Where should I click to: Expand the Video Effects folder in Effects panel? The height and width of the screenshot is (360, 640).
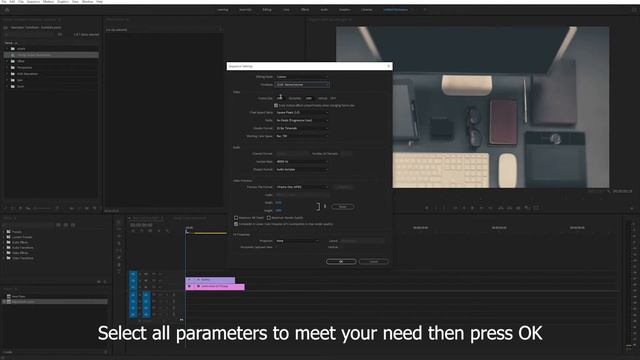(x=5, y=253)
